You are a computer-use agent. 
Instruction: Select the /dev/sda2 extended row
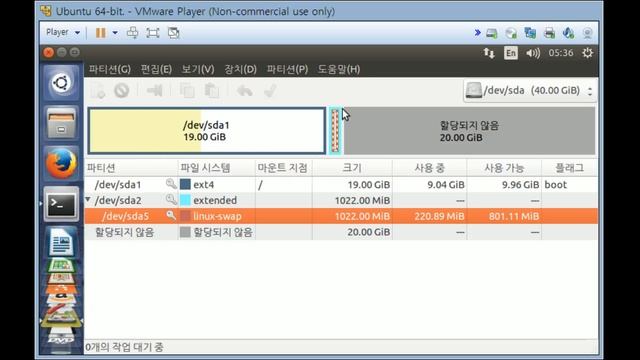click(x=341, y=200)
